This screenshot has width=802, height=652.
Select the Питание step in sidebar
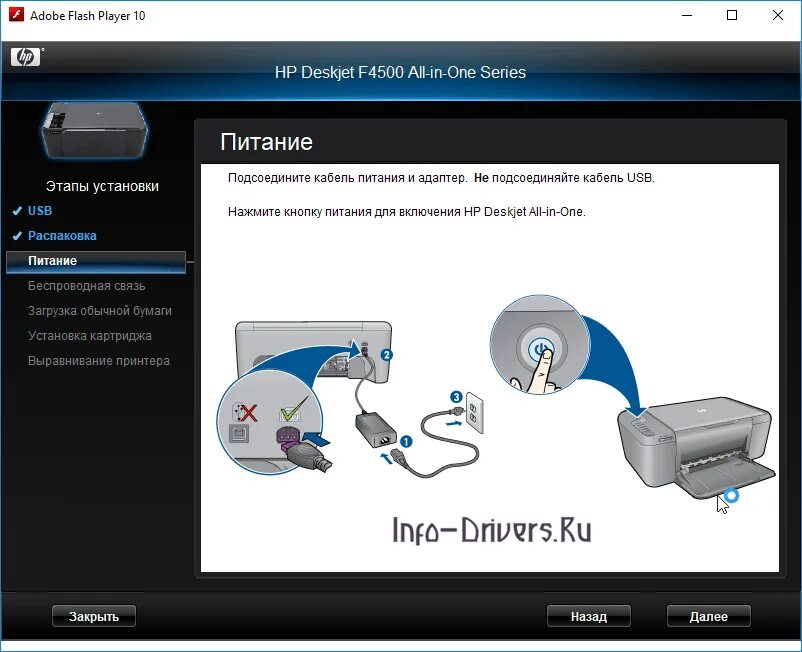[x=96, y=261]
